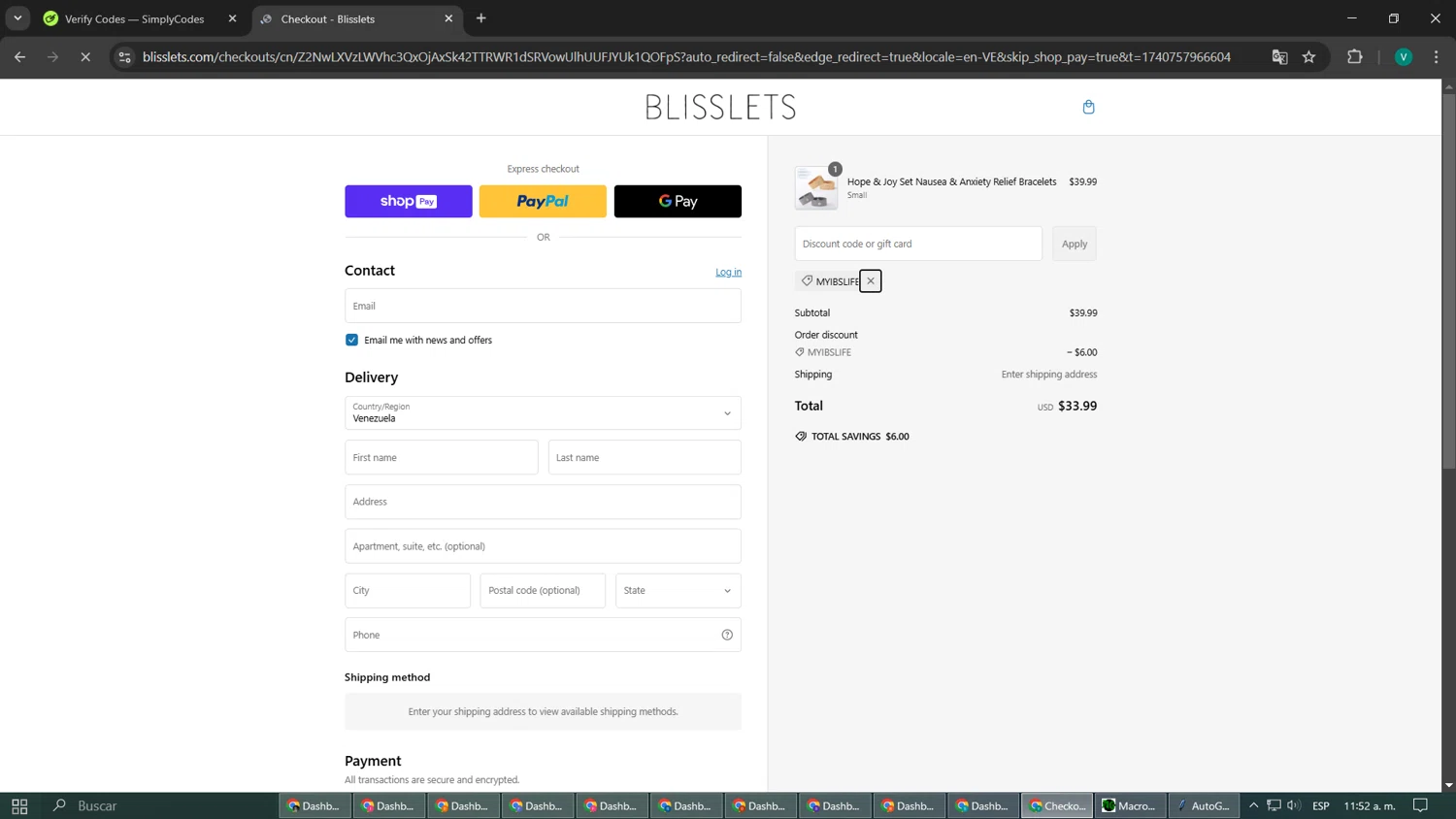Viewport: 1456px width, 819px height.
Task: Open the Chrome three-dot menu
Action: point(1436,57)
